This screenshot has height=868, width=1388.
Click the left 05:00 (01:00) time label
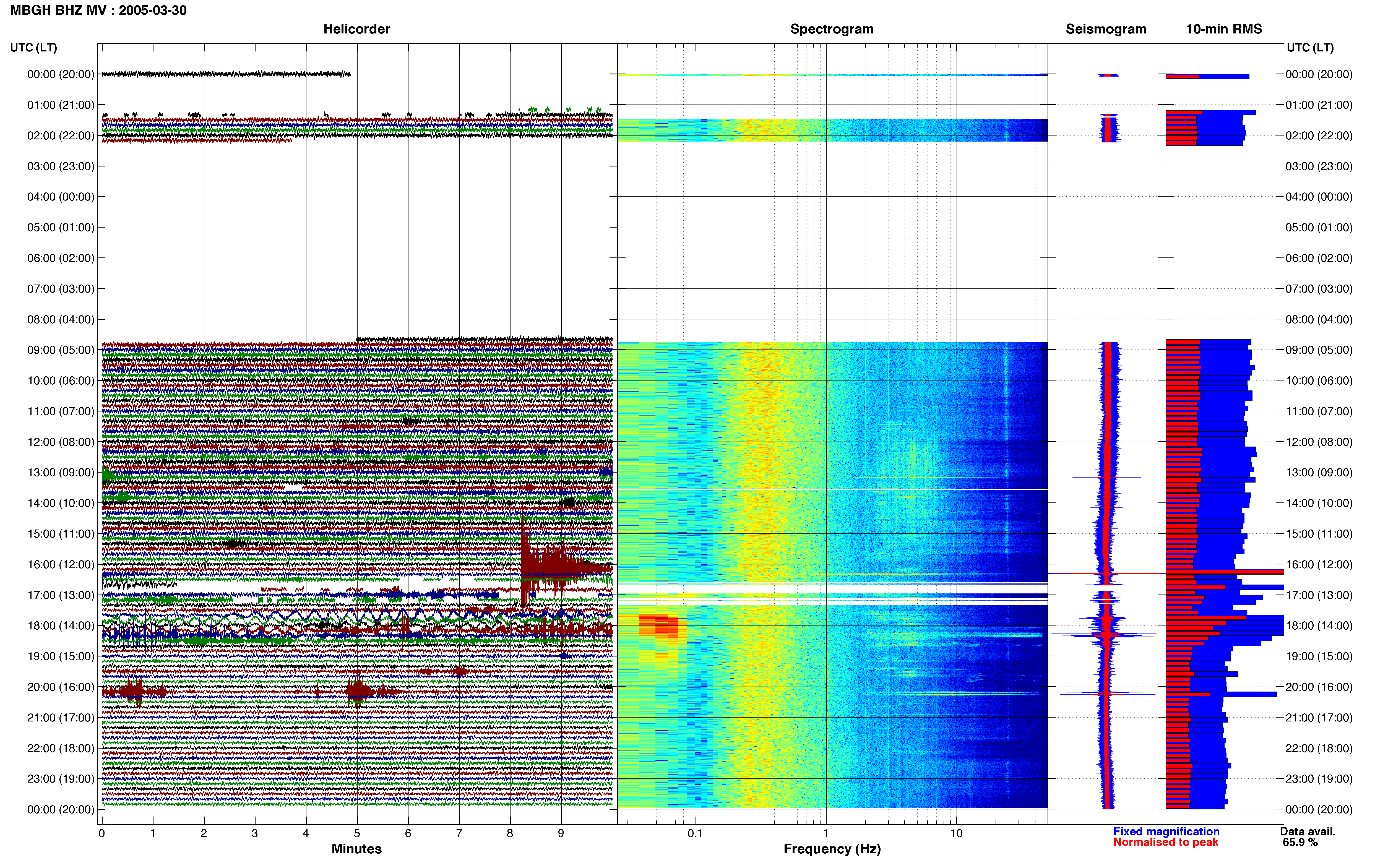(60, 227)
